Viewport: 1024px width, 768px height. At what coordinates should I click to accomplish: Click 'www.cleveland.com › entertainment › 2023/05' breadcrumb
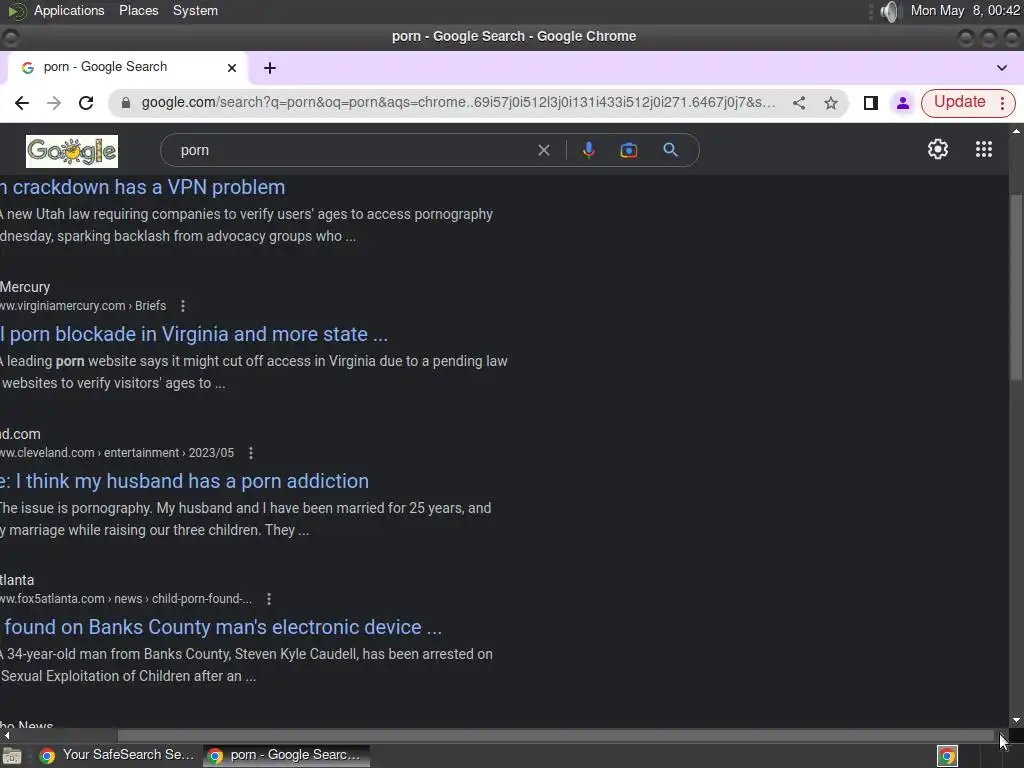click(117, 453)
